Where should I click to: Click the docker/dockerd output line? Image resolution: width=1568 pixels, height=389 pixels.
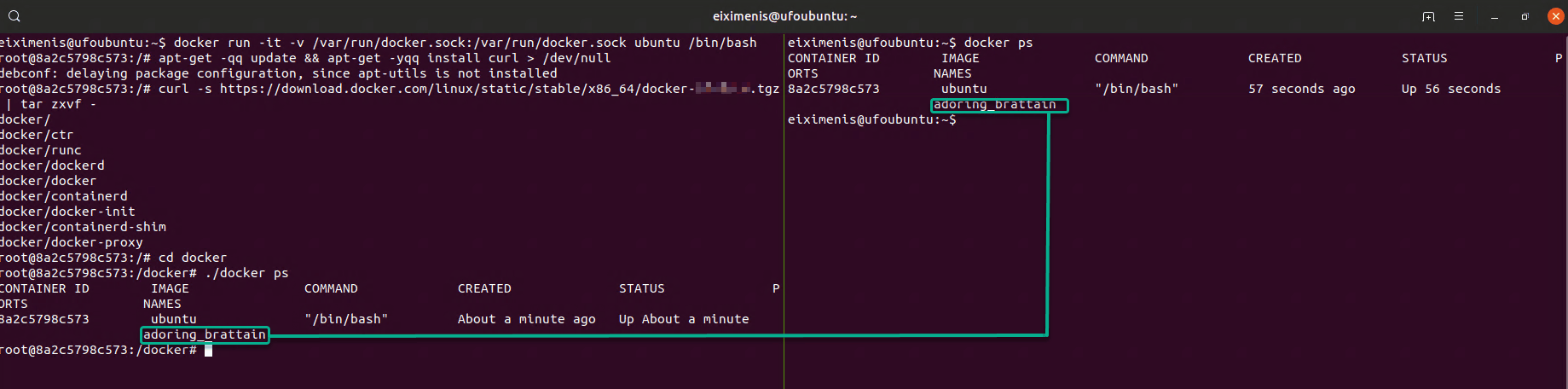tap(52, 165)
